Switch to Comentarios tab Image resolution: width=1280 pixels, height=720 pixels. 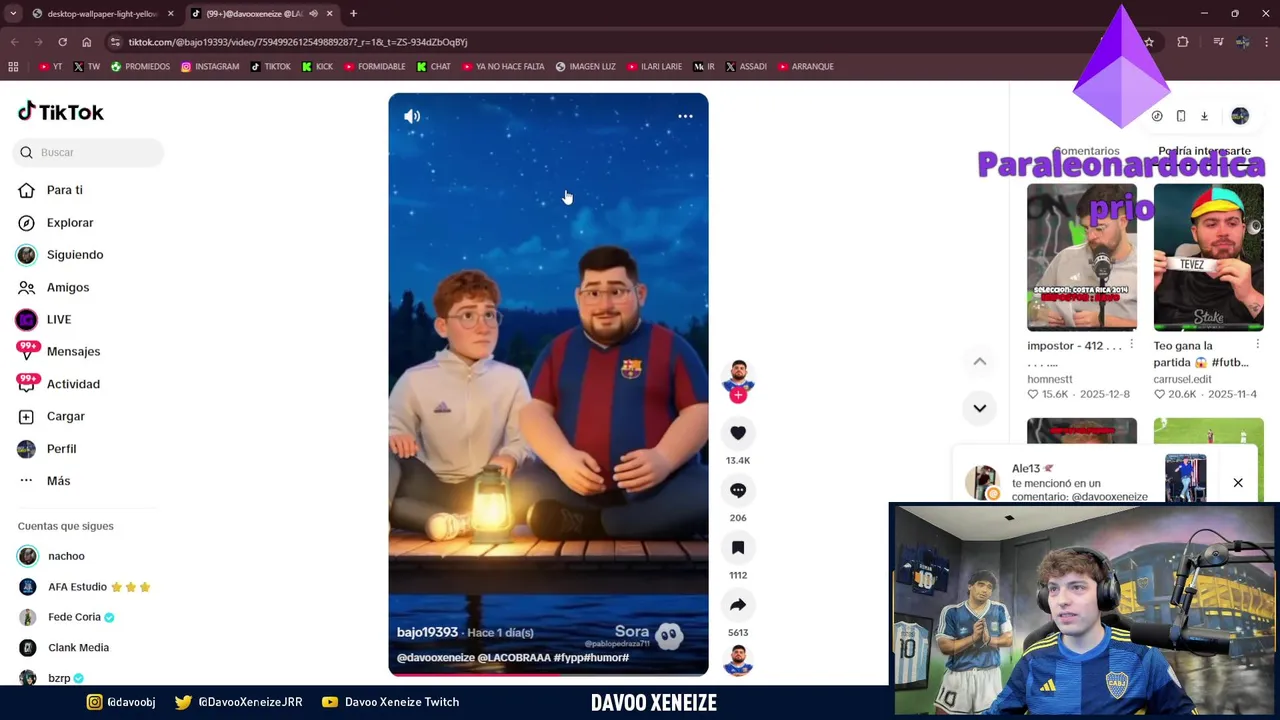[1086, 151]
